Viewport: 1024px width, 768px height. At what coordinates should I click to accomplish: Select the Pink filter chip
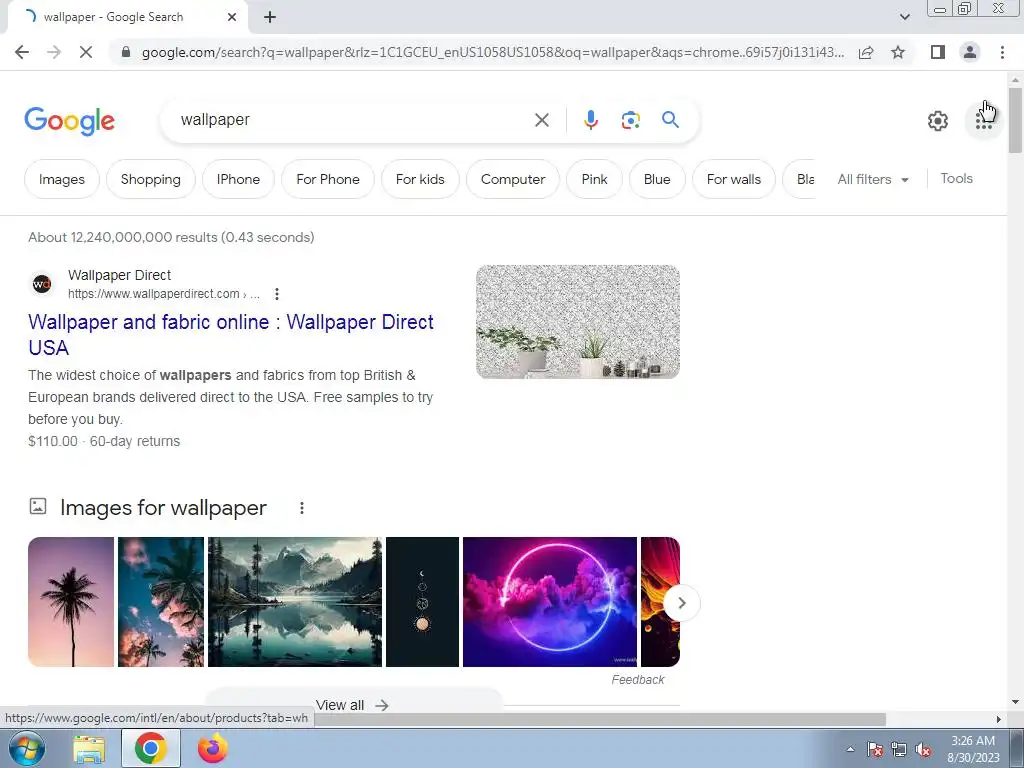pyautogui.click(x=594, y=179)
